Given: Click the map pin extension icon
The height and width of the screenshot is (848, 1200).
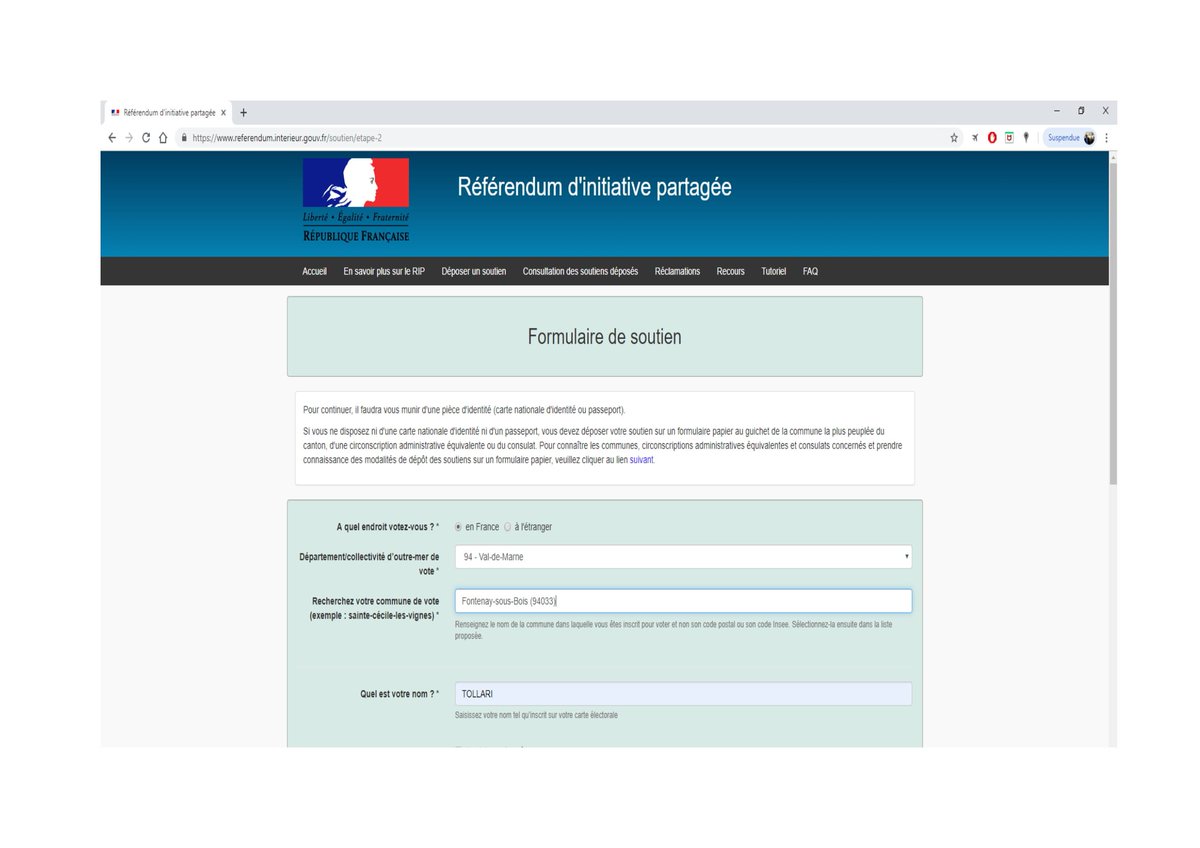Looking at the screenshot, I should click(1026, 138).
